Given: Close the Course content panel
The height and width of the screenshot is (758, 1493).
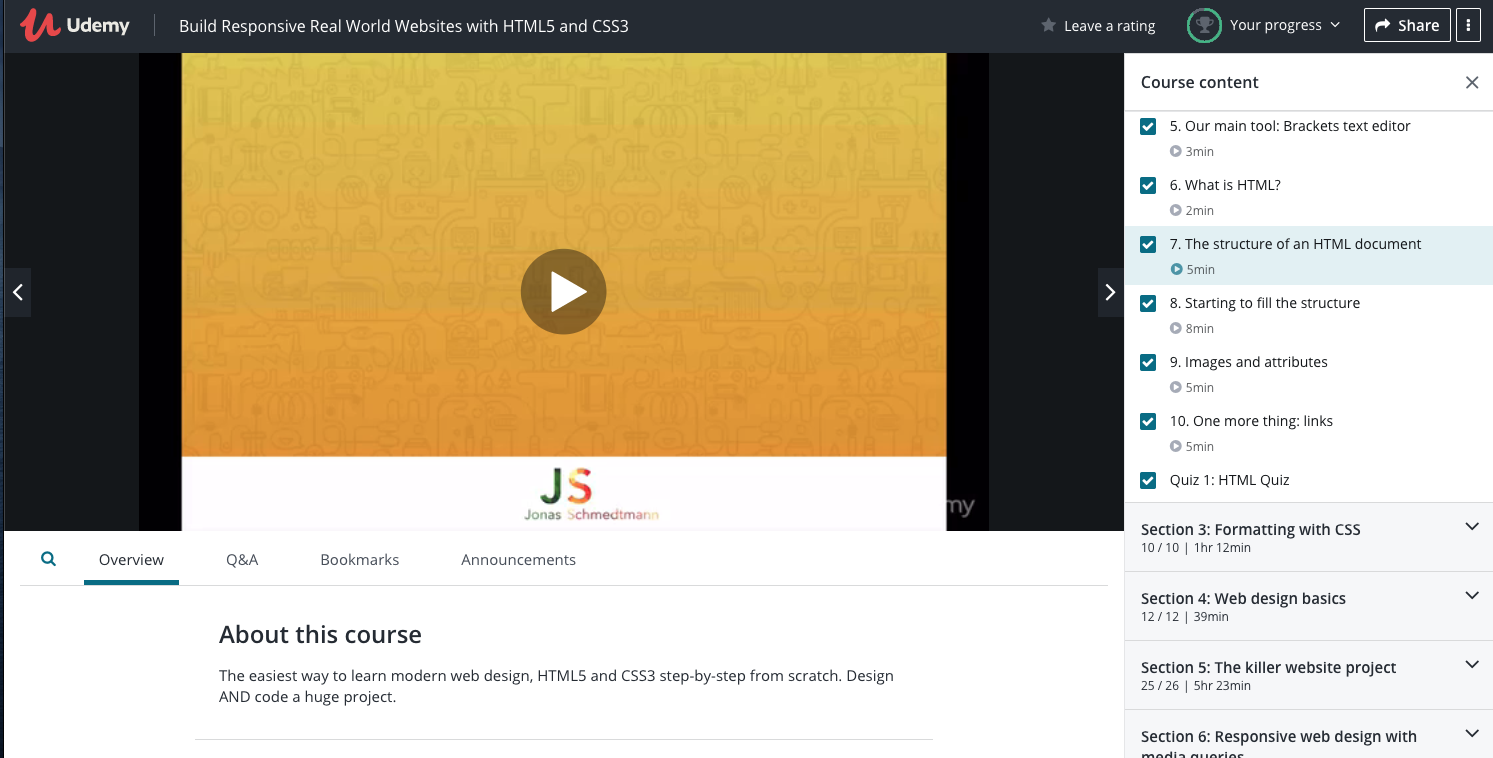Looking at the screenshot, I should (x=1471, y=82).
